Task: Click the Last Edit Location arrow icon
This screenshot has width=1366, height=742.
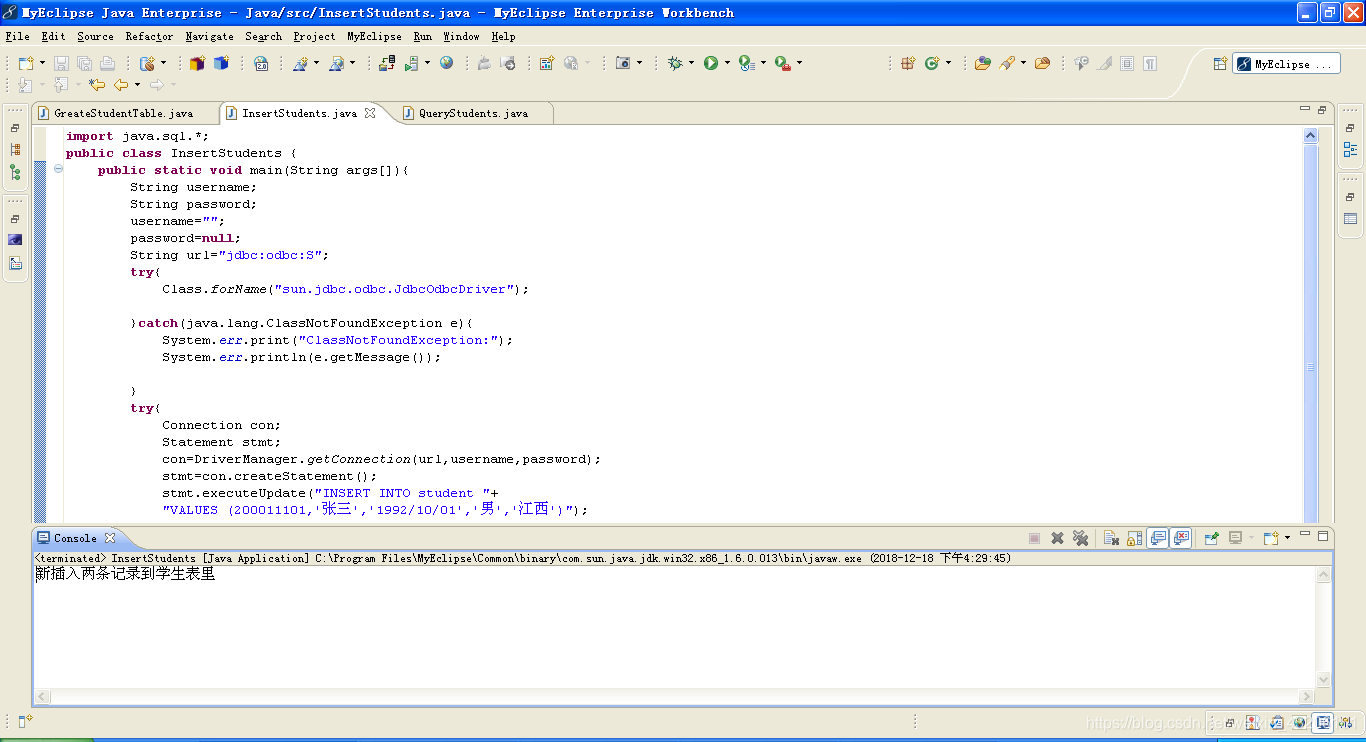Action: pyautogui.click(x=97, y=85)
